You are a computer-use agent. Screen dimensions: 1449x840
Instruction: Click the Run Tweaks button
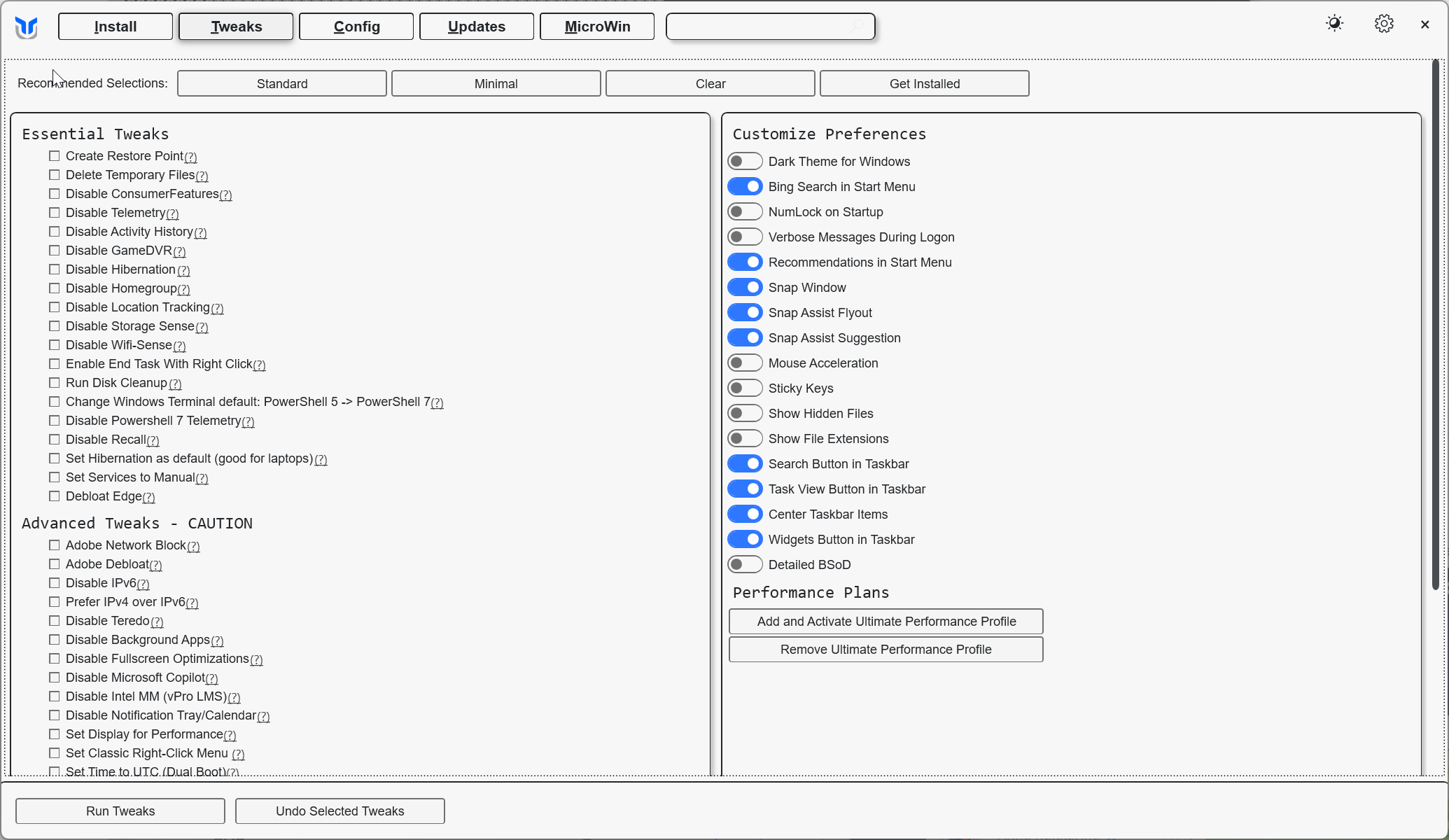[120, 811]
